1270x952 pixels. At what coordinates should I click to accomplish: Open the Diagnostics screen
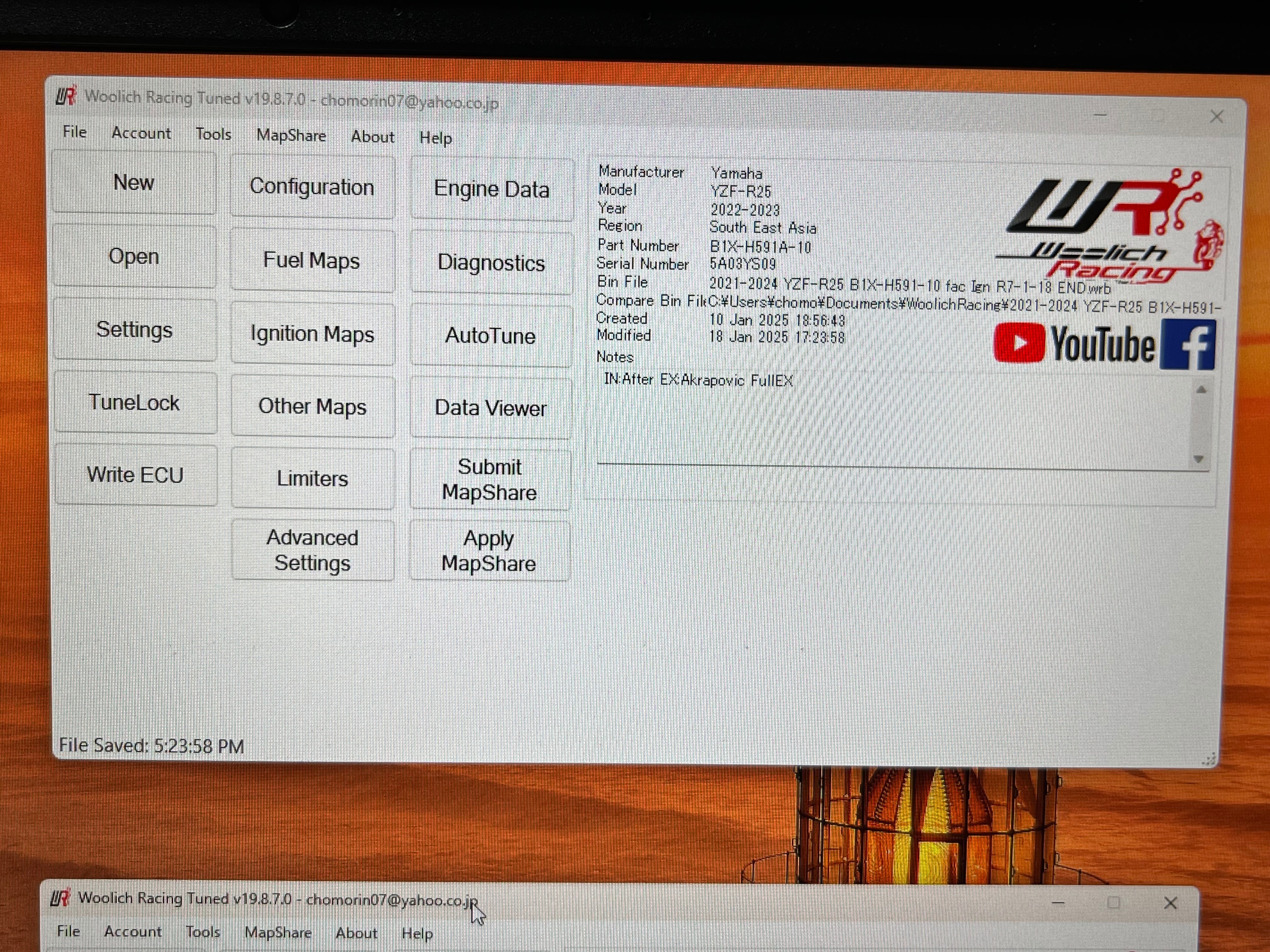[x=491, y=263]
